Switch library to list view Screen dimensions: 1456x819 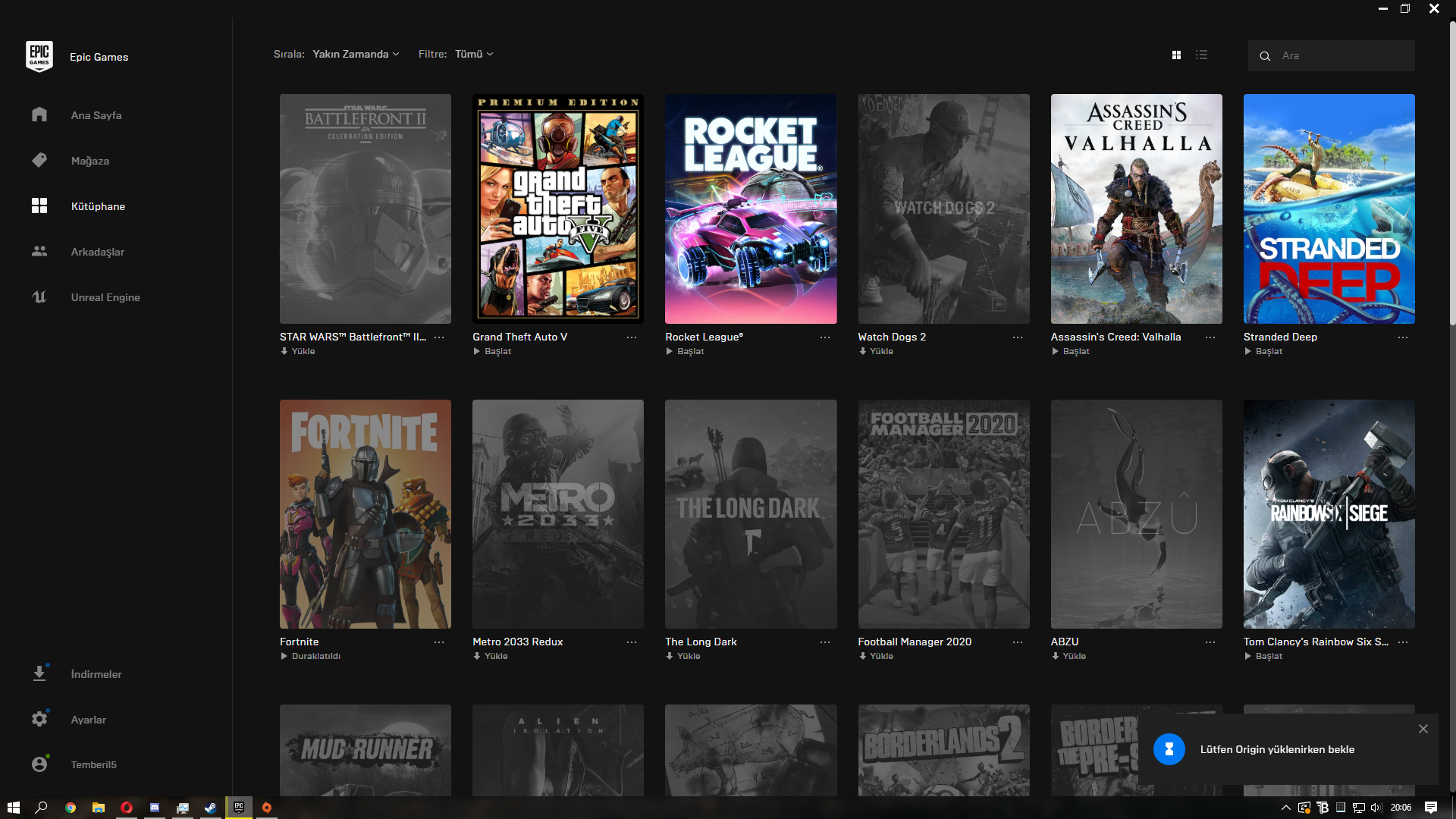click(1201, 55)
